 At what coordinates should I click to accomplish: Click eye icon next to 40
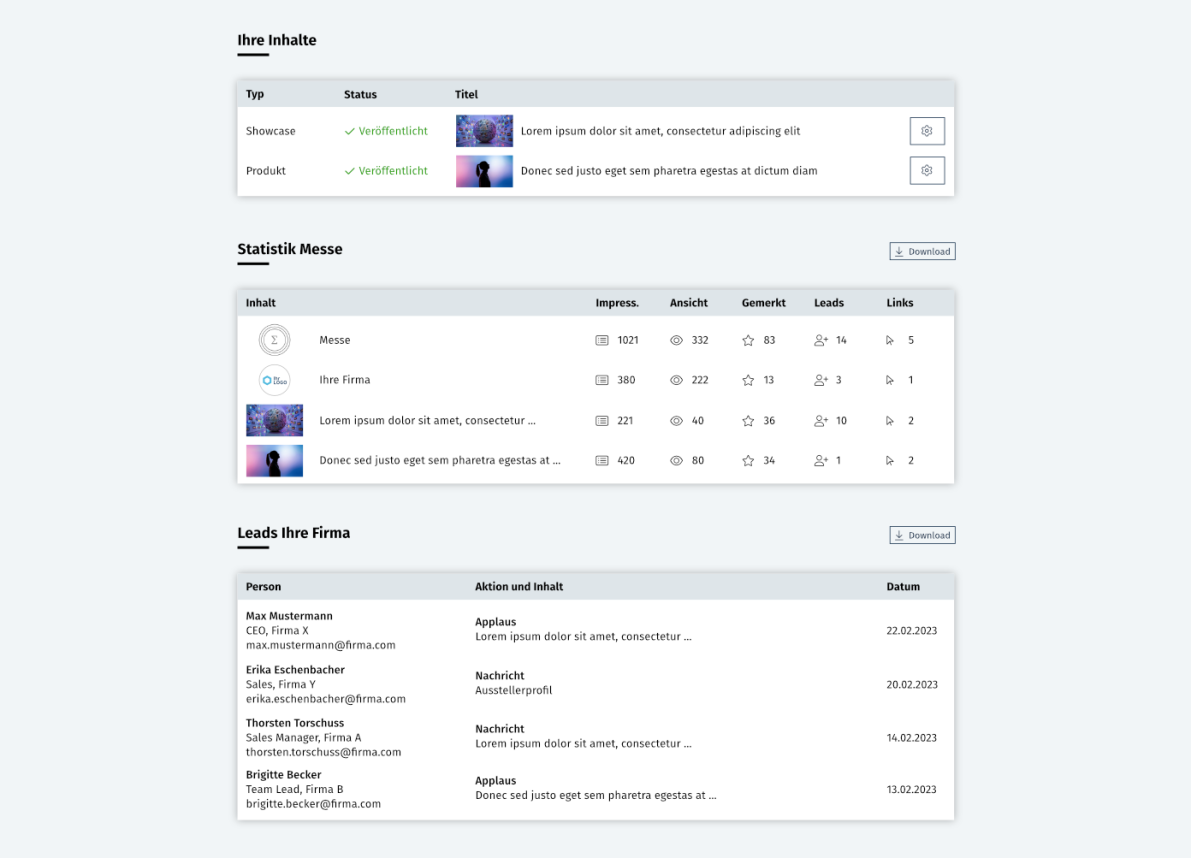(x=676, y=421)
